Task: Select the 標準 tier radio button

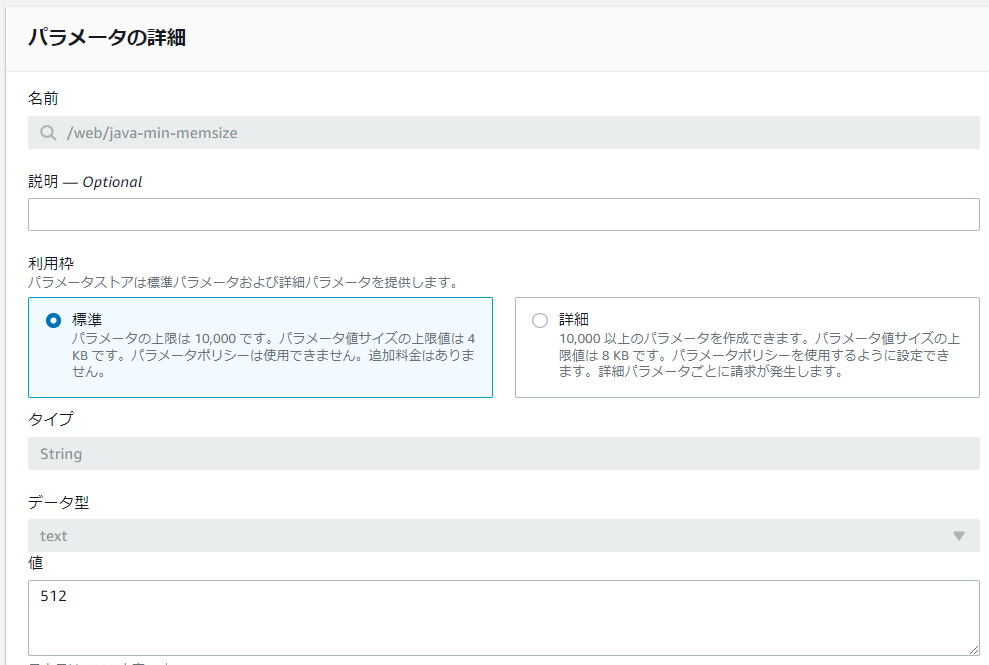Action: pos(54,321)
